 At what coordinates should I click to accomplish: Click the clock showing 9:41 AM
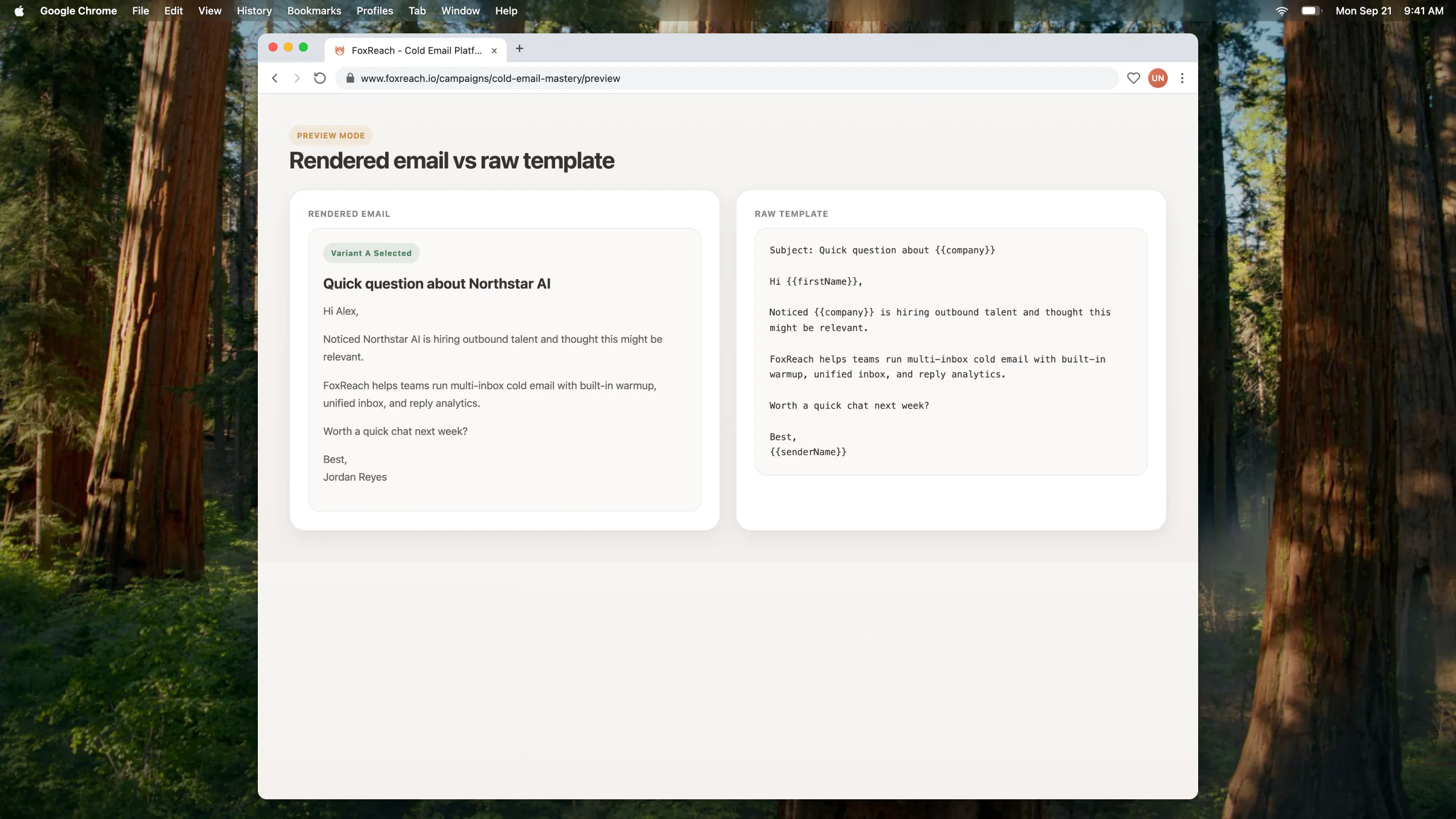pos(1423,11)
